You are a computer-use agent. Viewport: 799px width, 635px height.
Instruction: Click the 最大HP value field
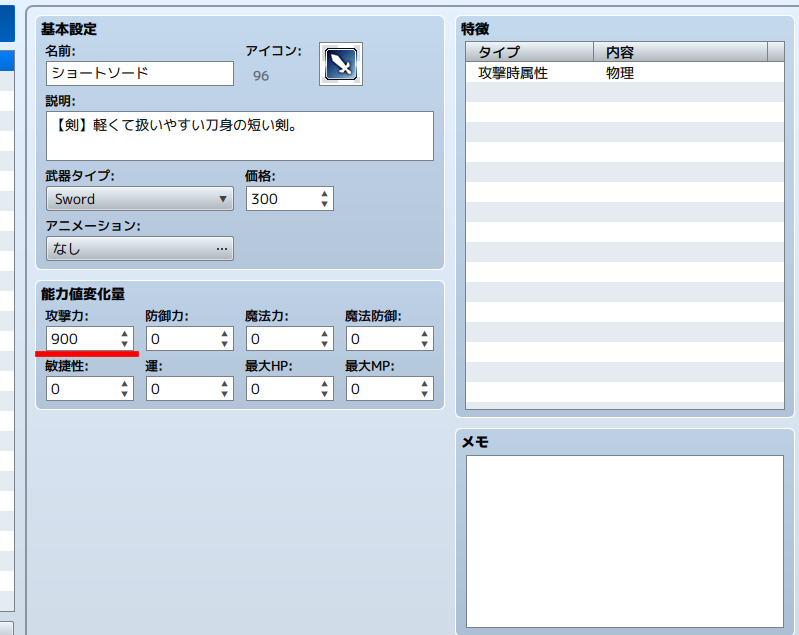click(280, 389)
